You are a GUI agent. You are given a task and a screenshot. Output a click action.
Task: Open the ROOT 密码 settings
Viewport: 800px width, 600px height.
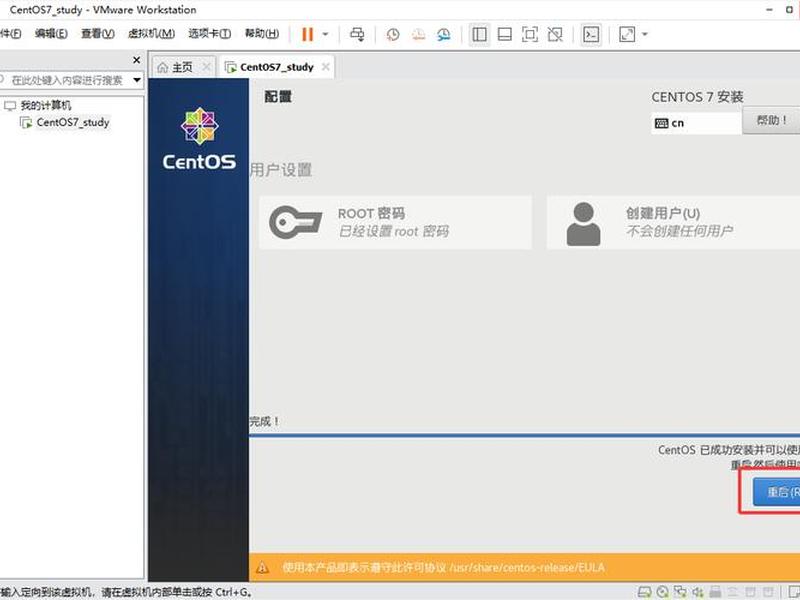395,222
